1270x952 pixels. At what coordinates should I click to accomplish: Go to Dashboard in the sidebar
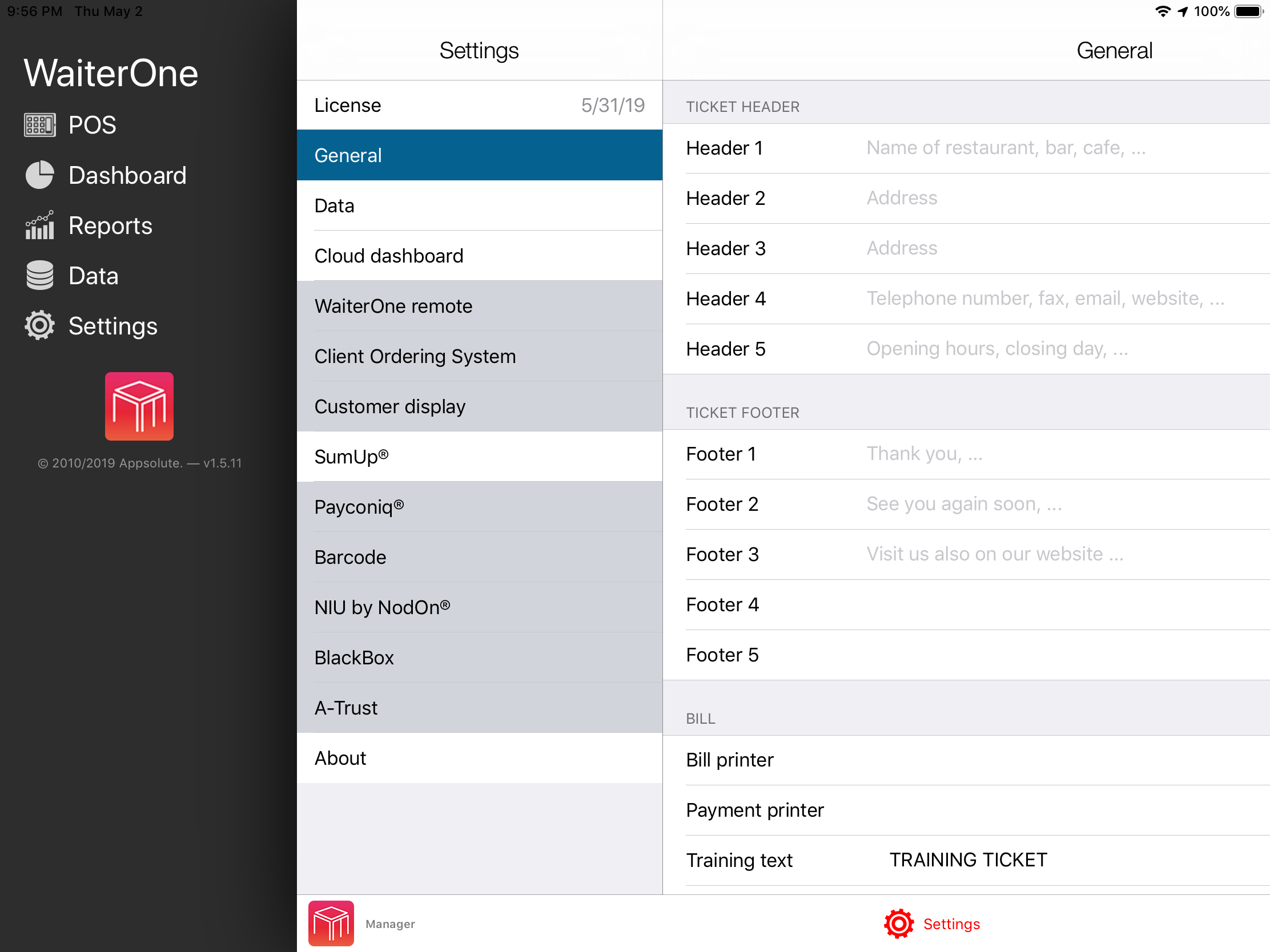pyautogui.click(x=127, y=176)
